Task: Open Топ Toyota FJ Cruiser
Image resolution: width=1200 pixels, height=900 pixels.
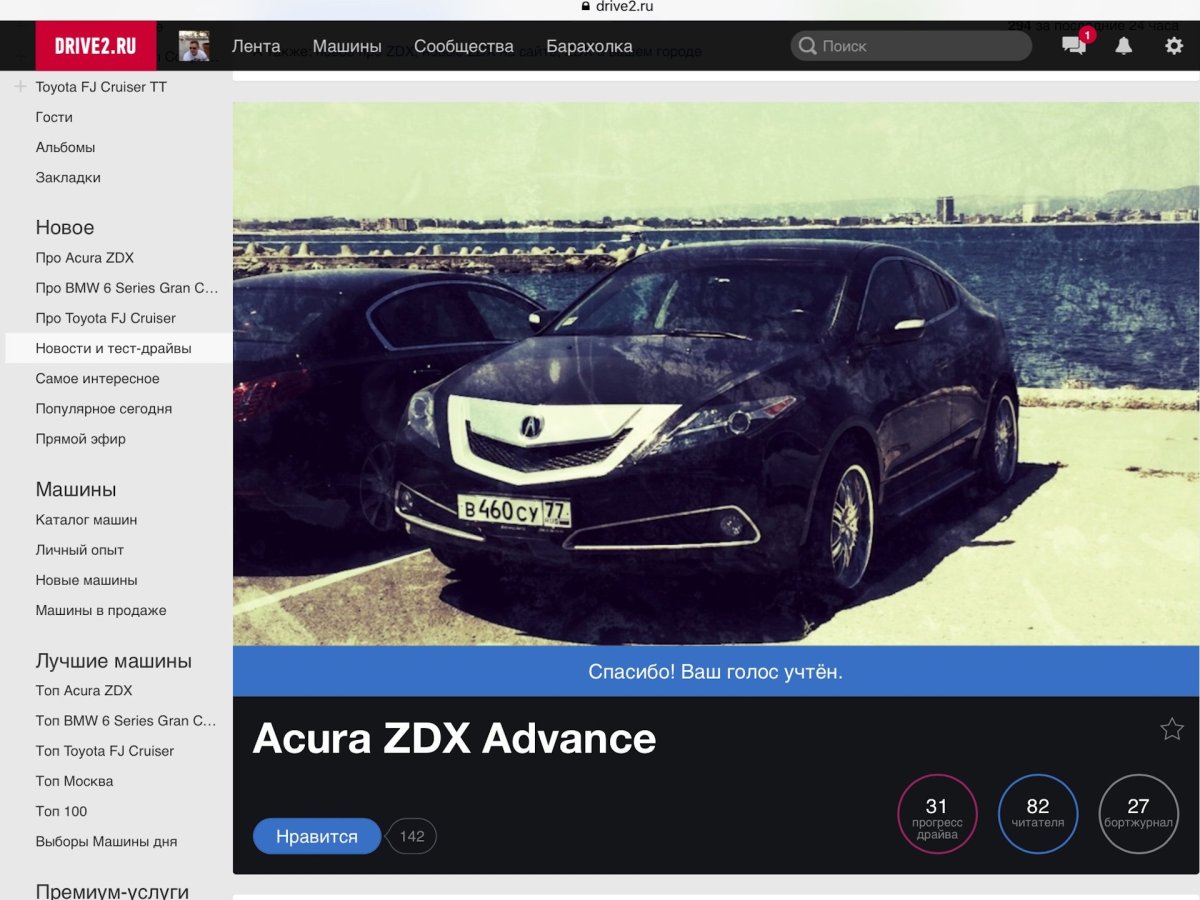Action: (104, 750)
